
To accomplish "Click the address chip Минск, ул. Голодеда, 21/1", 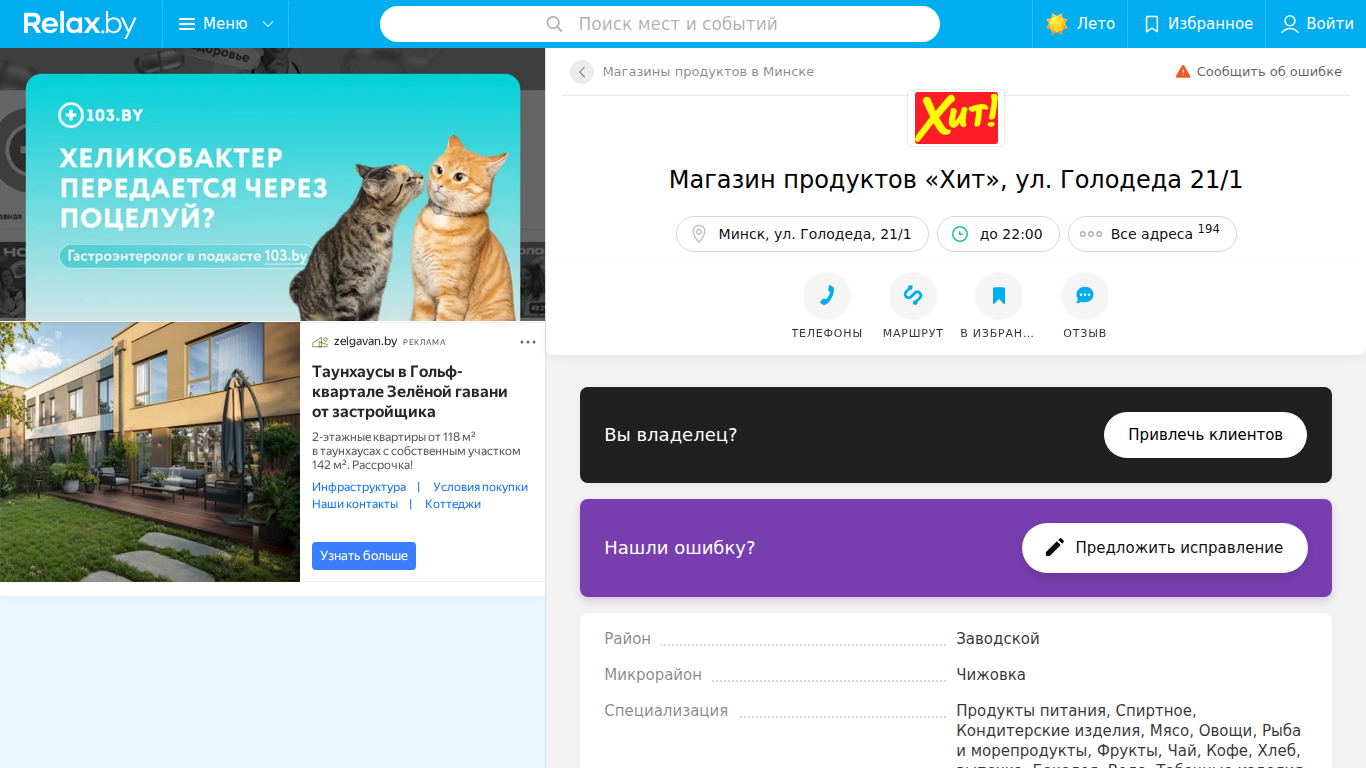I will click(802, 234).
